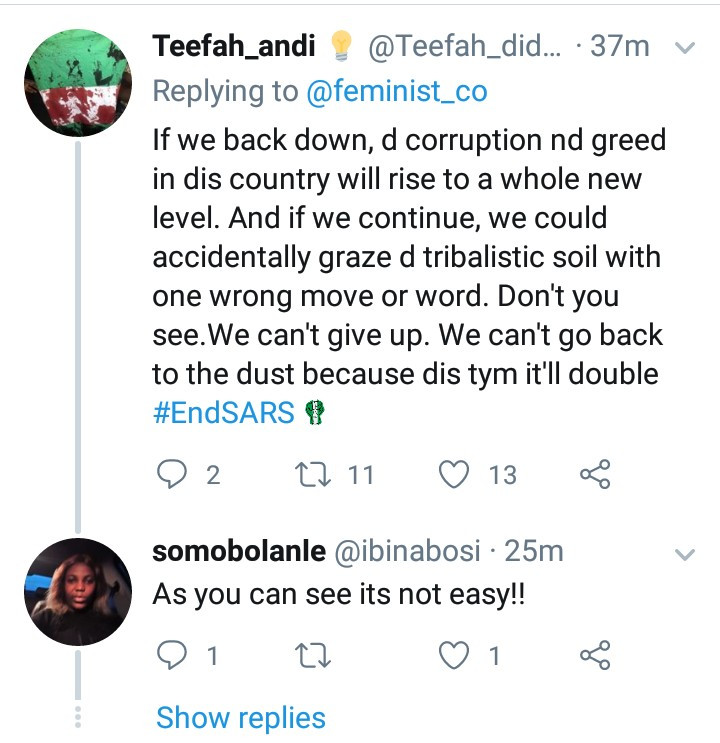Click Teefah_andi's profile picture
This screenshot has width=720, height=743.
pyautogui.click(x=79, y=81)
